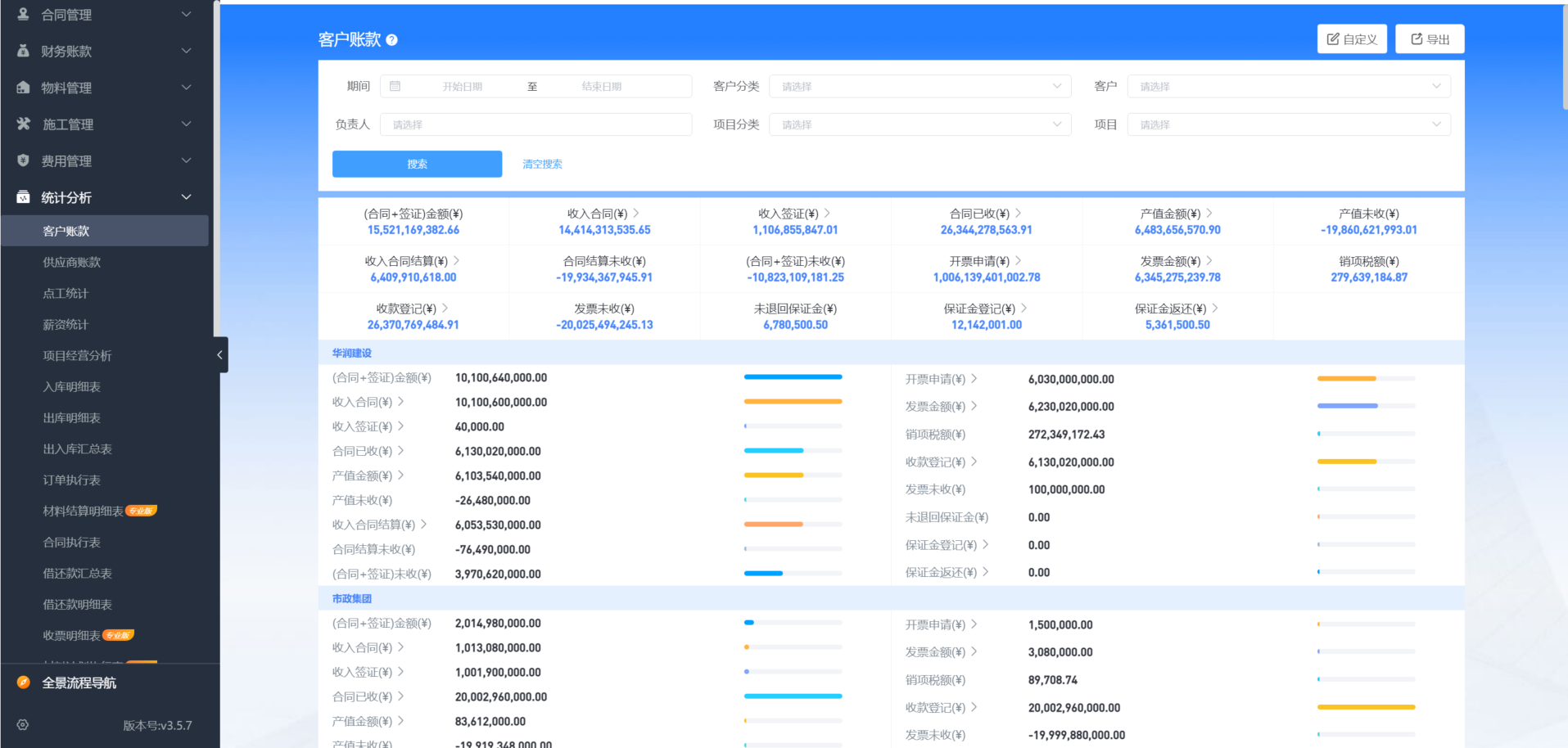Open the help icon next to 客户账款 title

pos(393,38)
